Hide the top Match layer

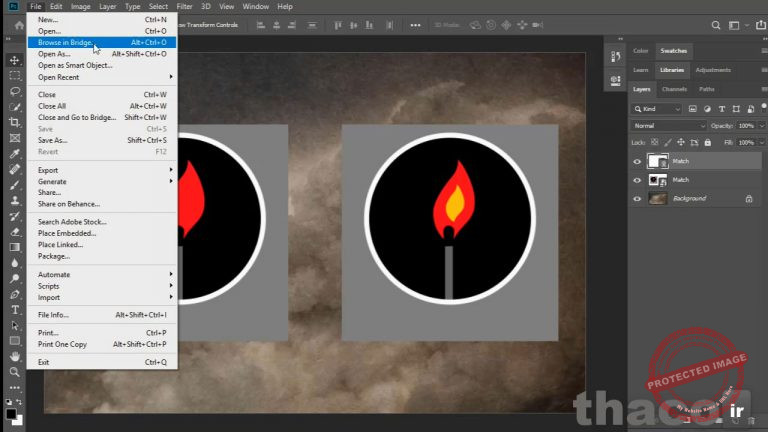(x=637, y=161)
